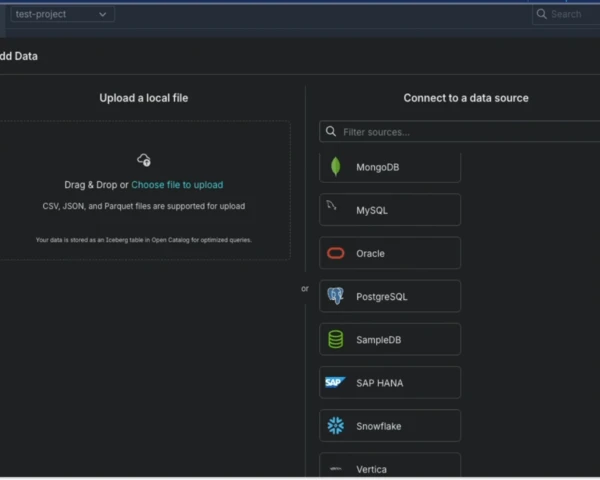Viewport: 600px width, 480px height.
Task: Click the Iceberg table storage note
Action: point(144,240)
